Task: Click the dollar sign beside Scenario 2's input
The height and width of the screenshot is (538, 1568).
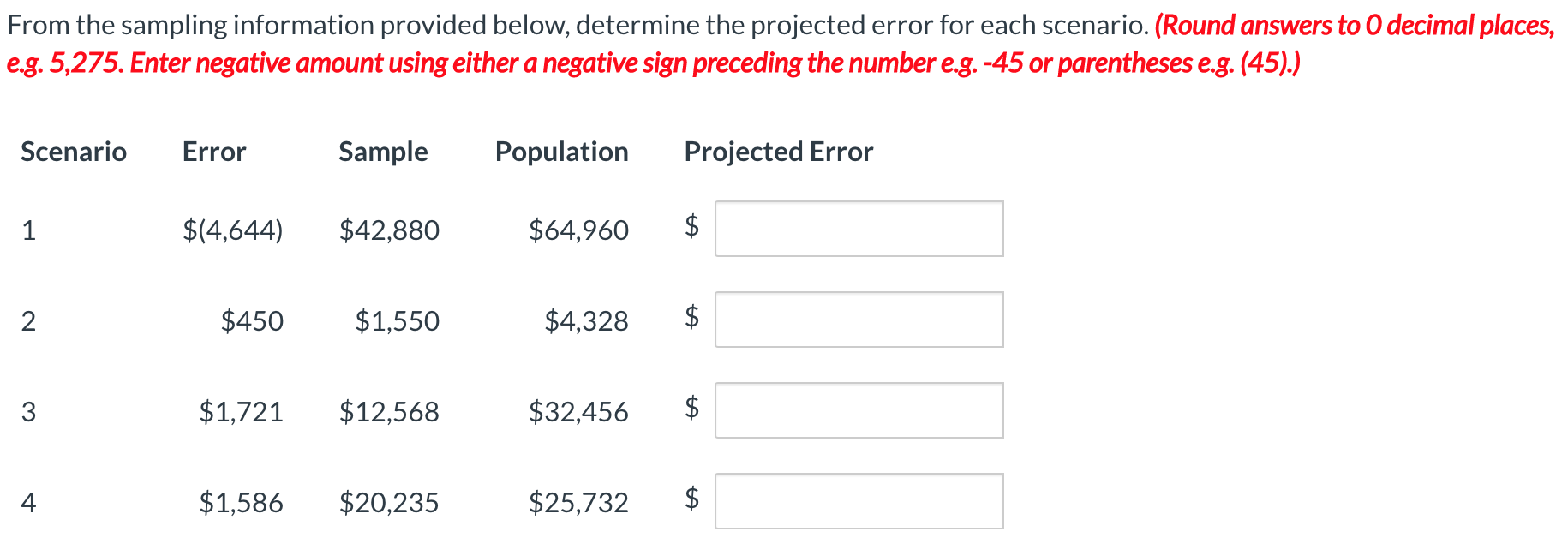Action: point(691,317)
